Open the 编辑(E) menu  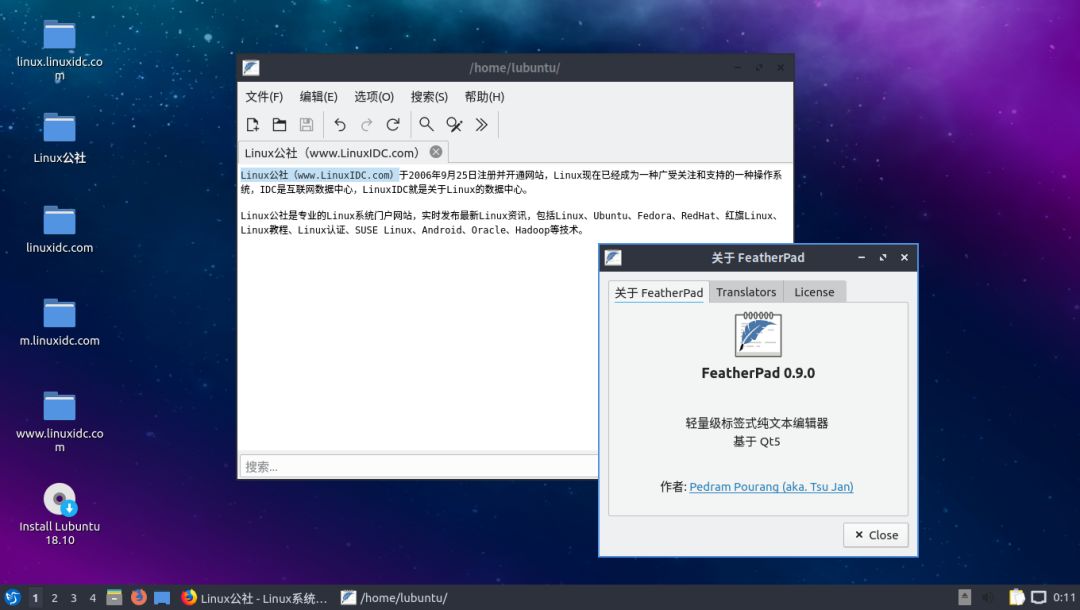click(x=319, y=97)
